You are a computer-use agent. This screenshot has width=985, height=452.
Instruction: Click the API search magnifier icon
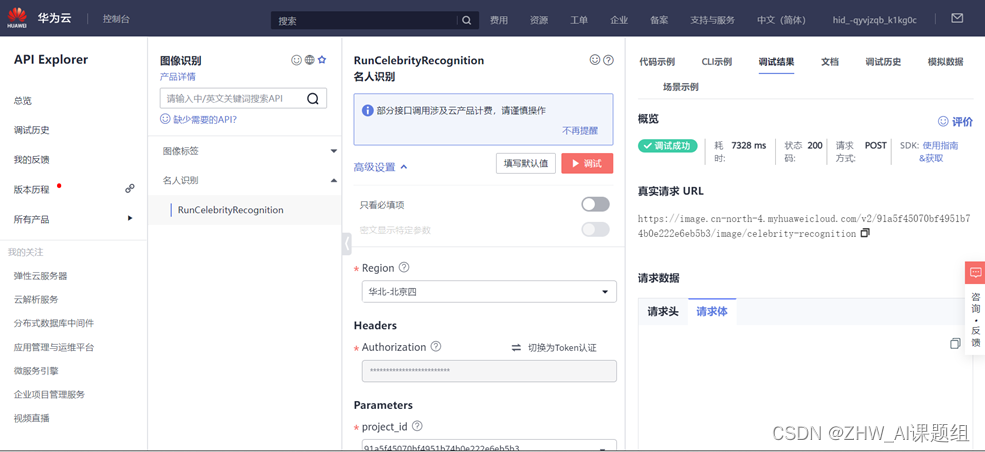313,99
